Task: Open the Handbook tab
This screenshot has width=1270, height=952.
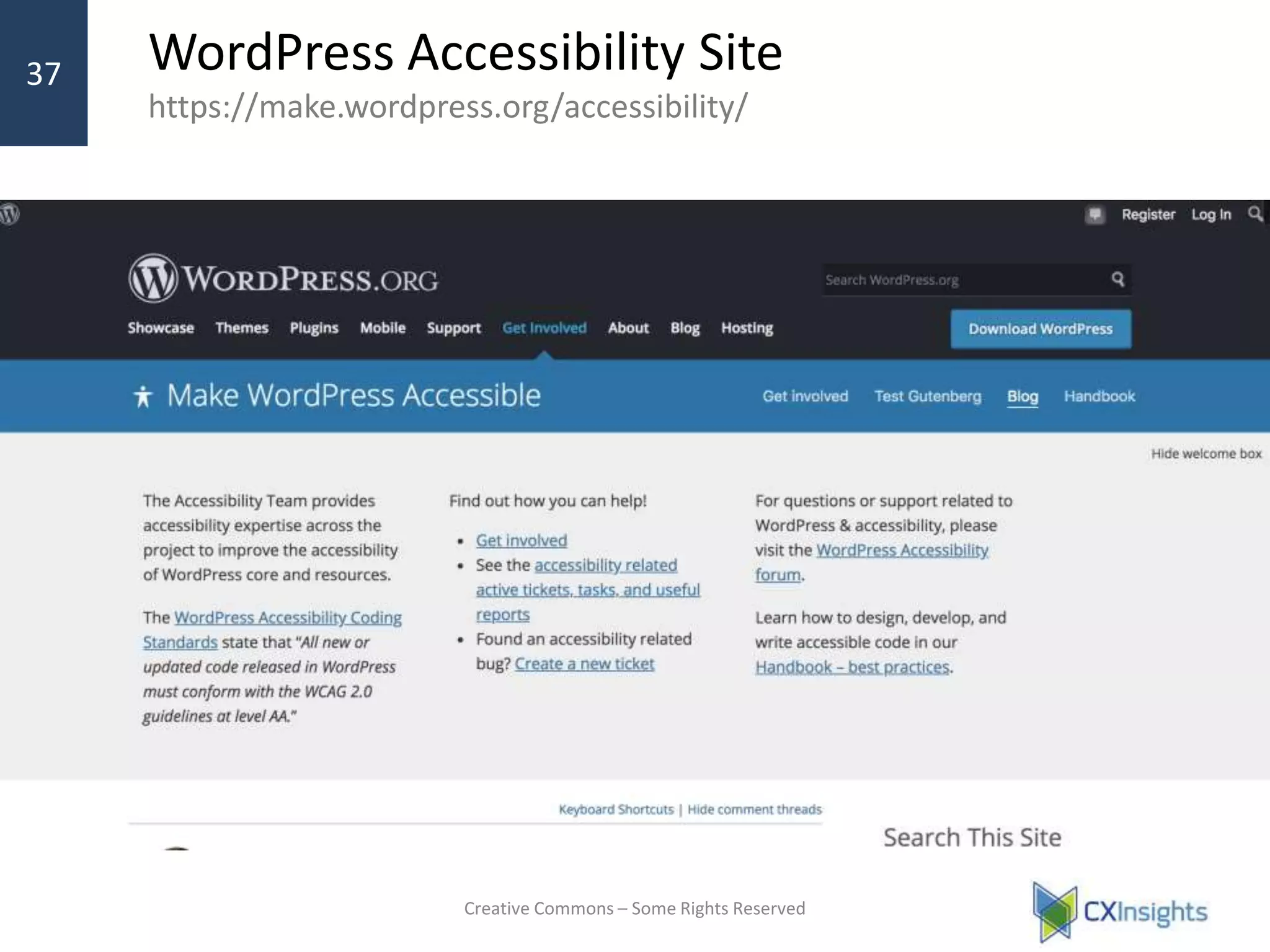Action: 1099,396
